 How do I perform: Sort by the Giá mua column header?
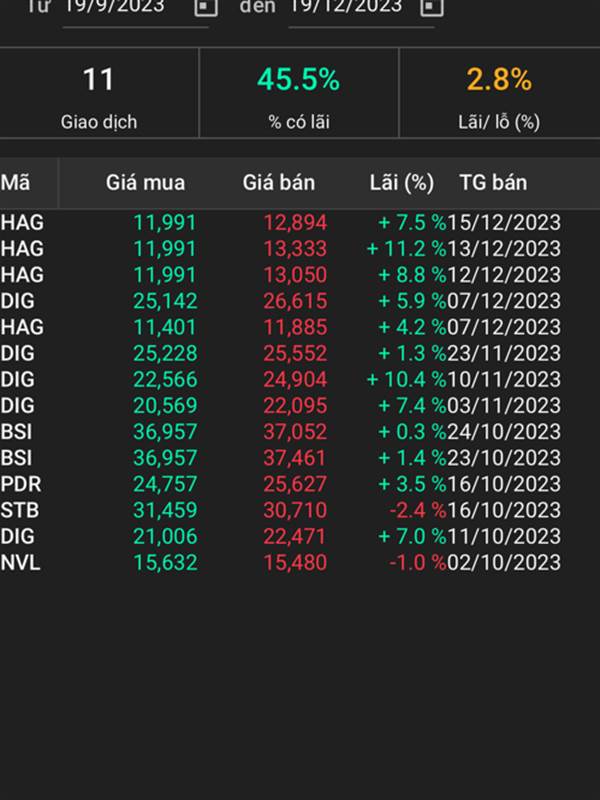click(145, 183)
